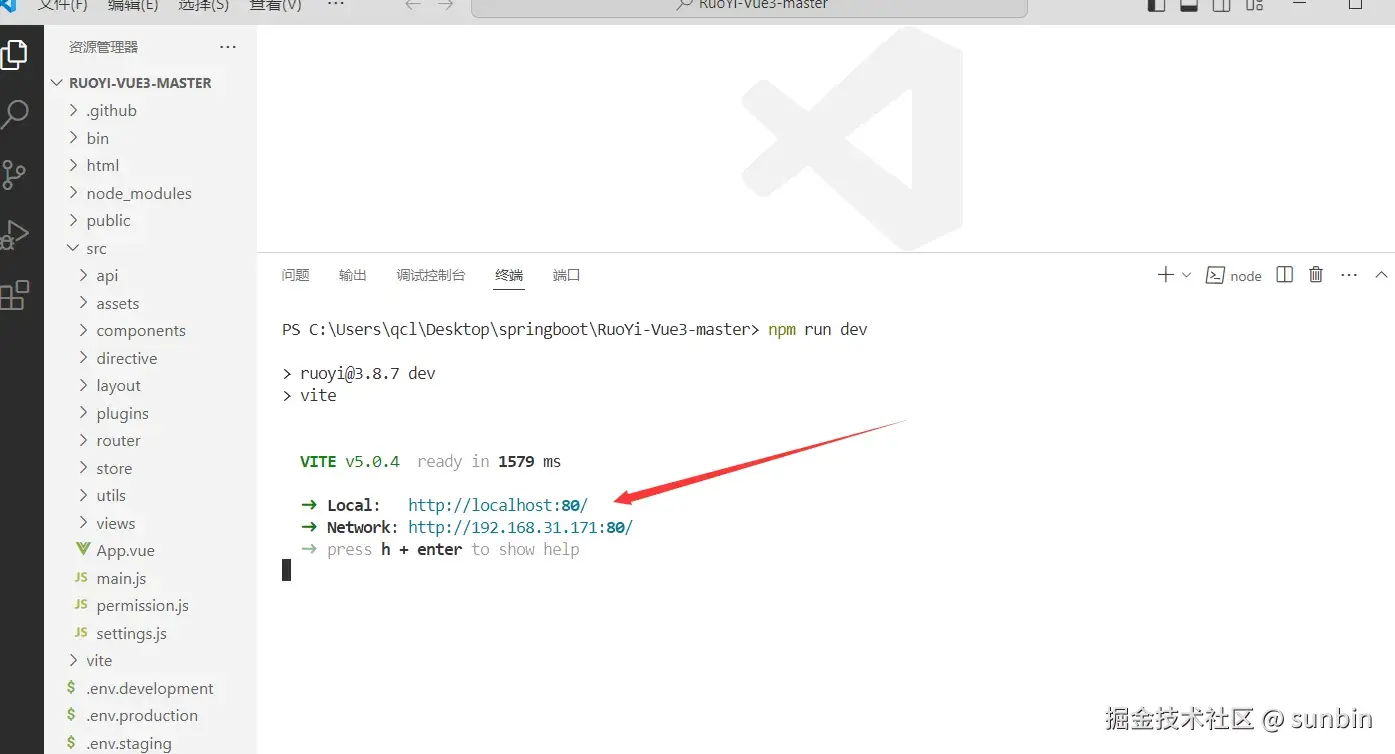The image size is (1395, 754).
Task: Open terminal panel more actions ellipsis
Action: [1349, 275]
